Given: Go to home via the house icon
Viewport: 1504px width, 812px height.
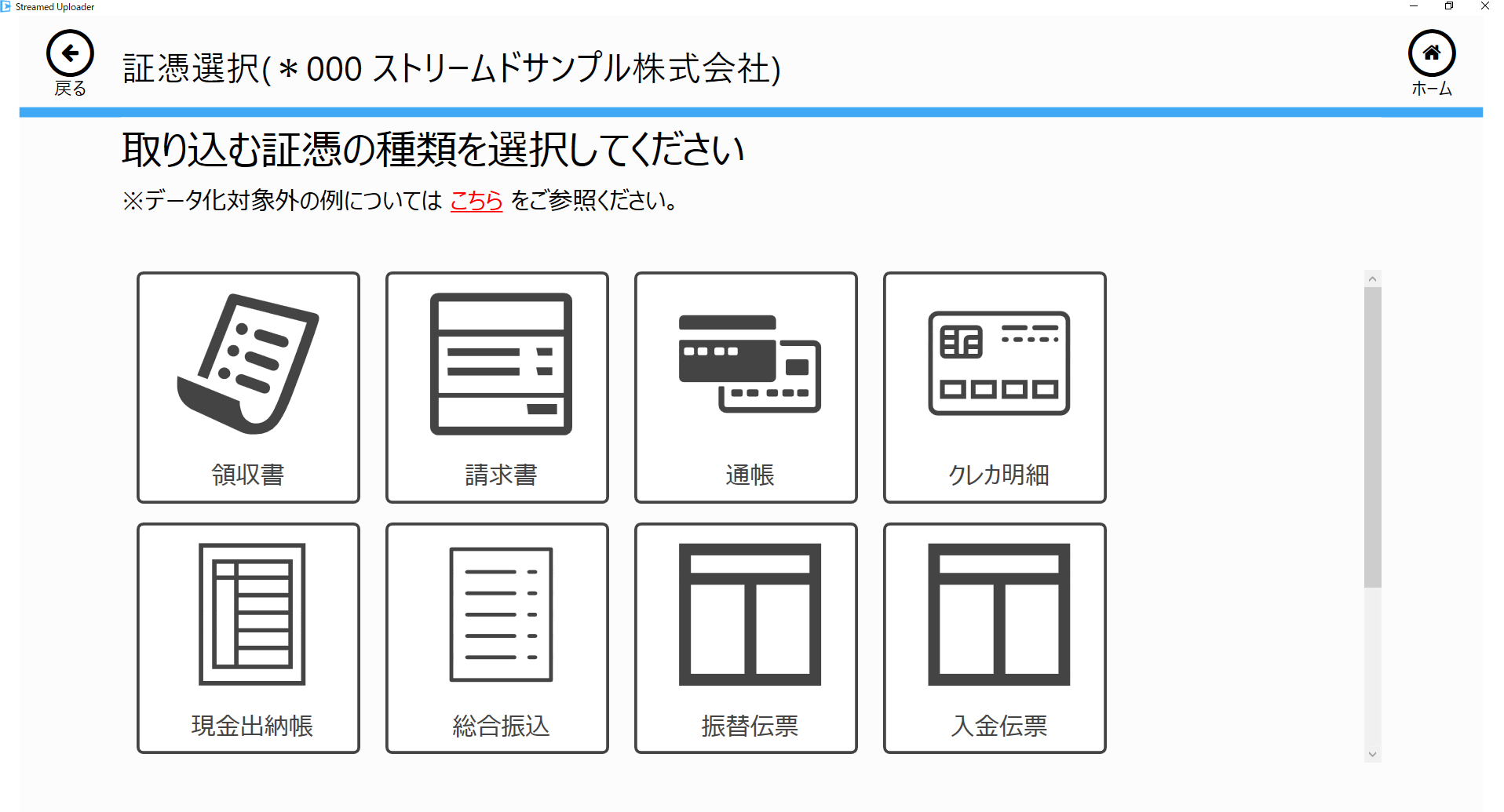Looking at the screenshot, I should click(1432, 53).
